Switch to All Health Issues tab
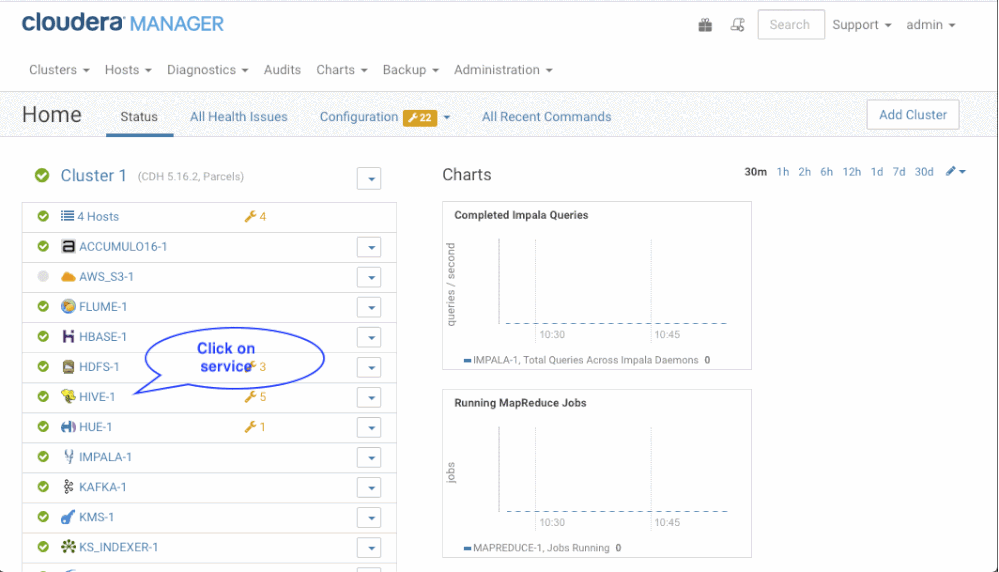This screenshot has height=572, width=999. click(239, 117)
